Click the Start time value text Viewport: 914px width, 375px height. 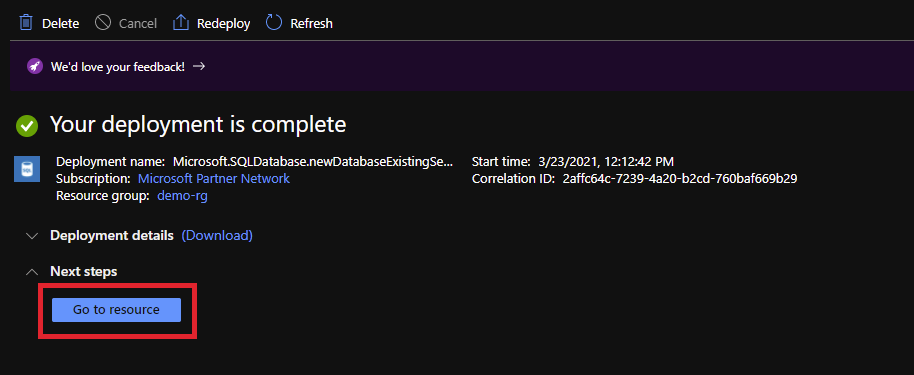(x=605, y=162)
